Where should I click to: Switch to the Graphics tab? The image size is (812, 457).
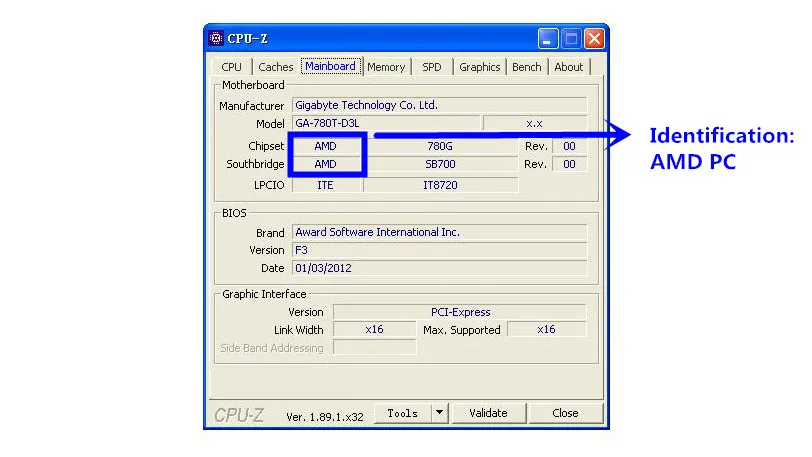480,67
